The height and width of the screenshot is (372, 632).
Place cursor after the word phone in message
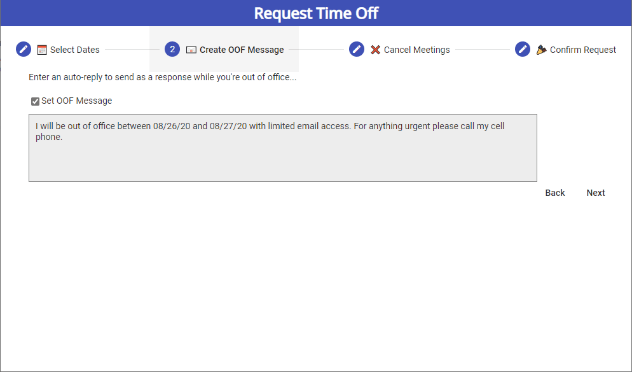point(63,137)
